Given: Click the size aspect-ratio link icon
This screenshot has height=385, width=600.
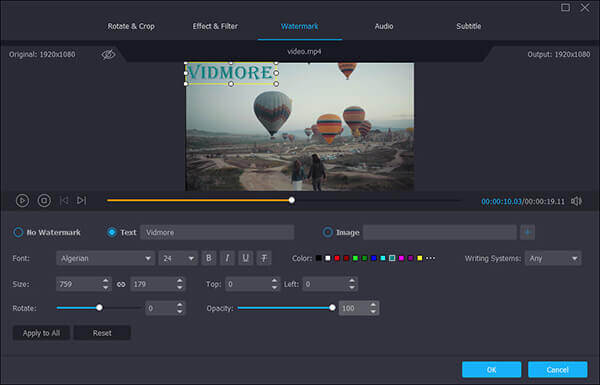Looking at the screenshot, I should coord(121,284).
